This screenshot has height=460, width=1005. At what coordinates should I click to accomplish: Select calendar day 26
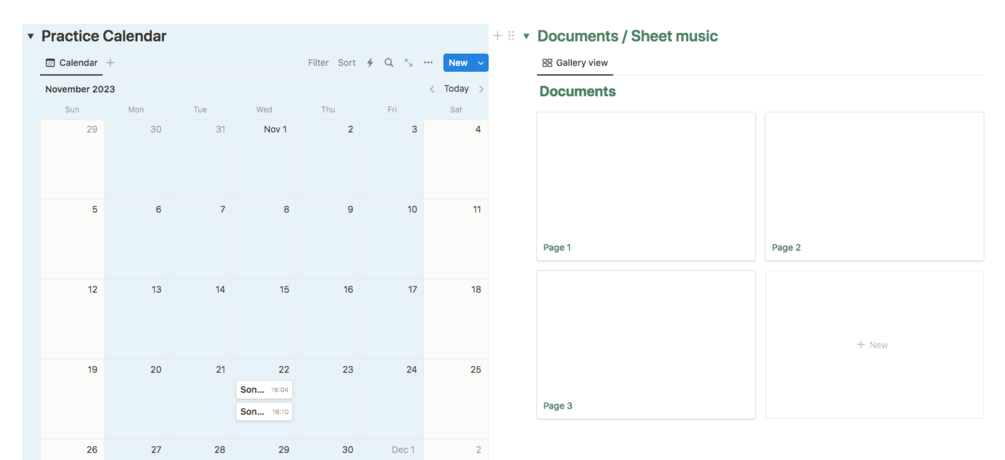coord(72,450)
